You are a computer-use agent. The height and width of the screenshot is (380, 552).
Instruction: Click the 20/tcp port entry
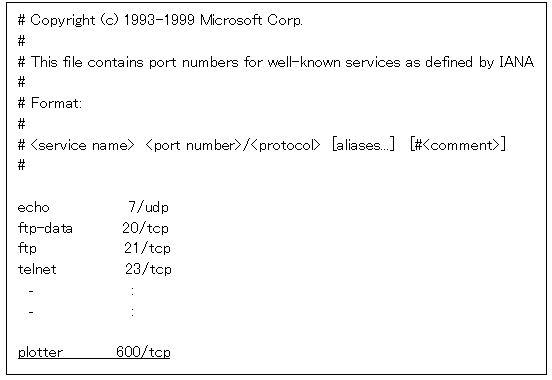tap(145, 228)
